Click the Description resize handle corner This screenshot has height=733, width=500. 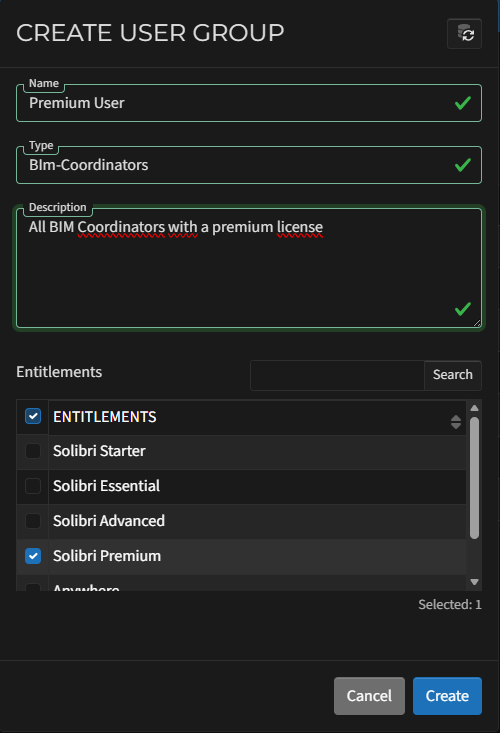click(477, 323)
